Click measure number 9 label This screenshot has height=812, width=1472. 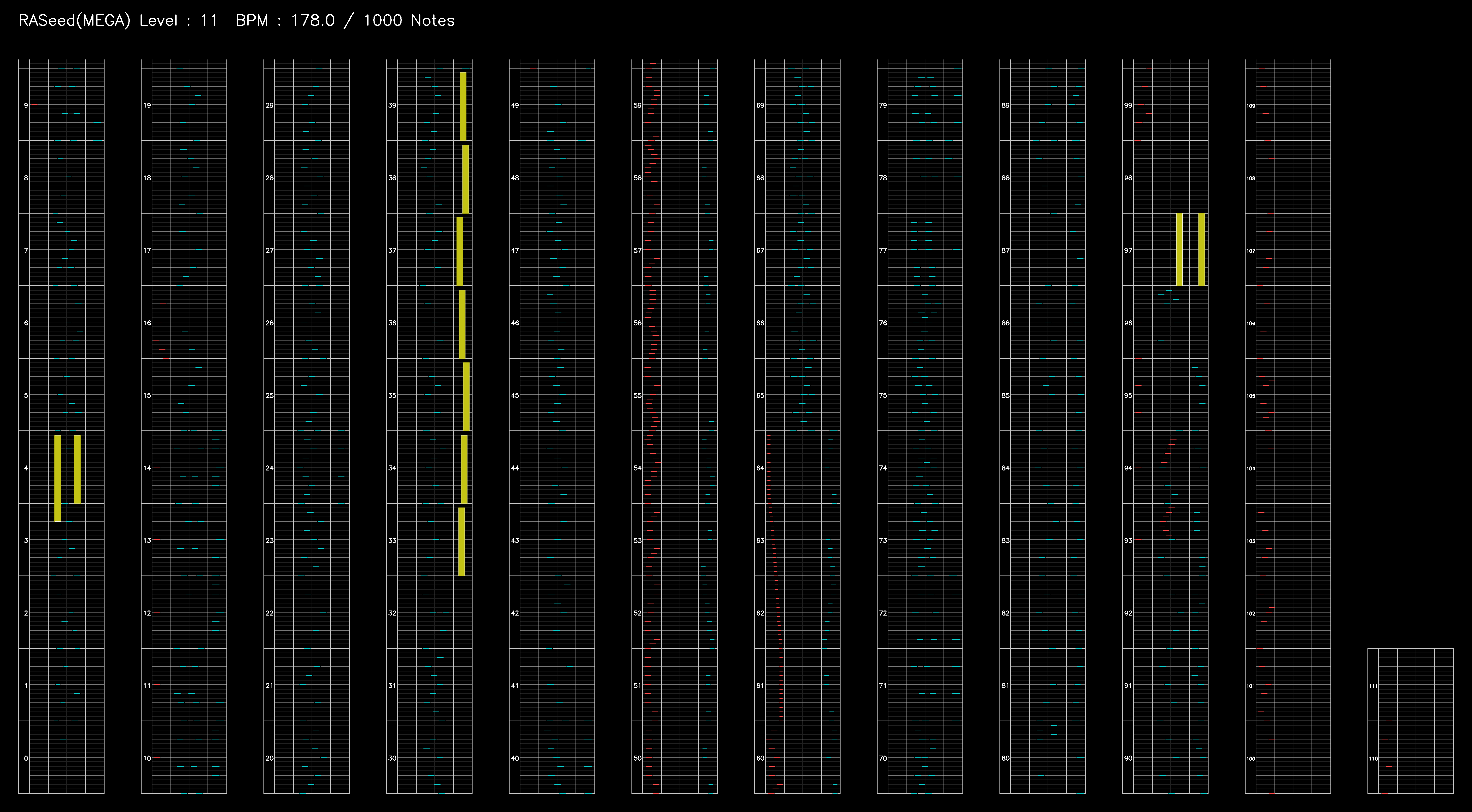pyautogui.click(x=26, y=105)
